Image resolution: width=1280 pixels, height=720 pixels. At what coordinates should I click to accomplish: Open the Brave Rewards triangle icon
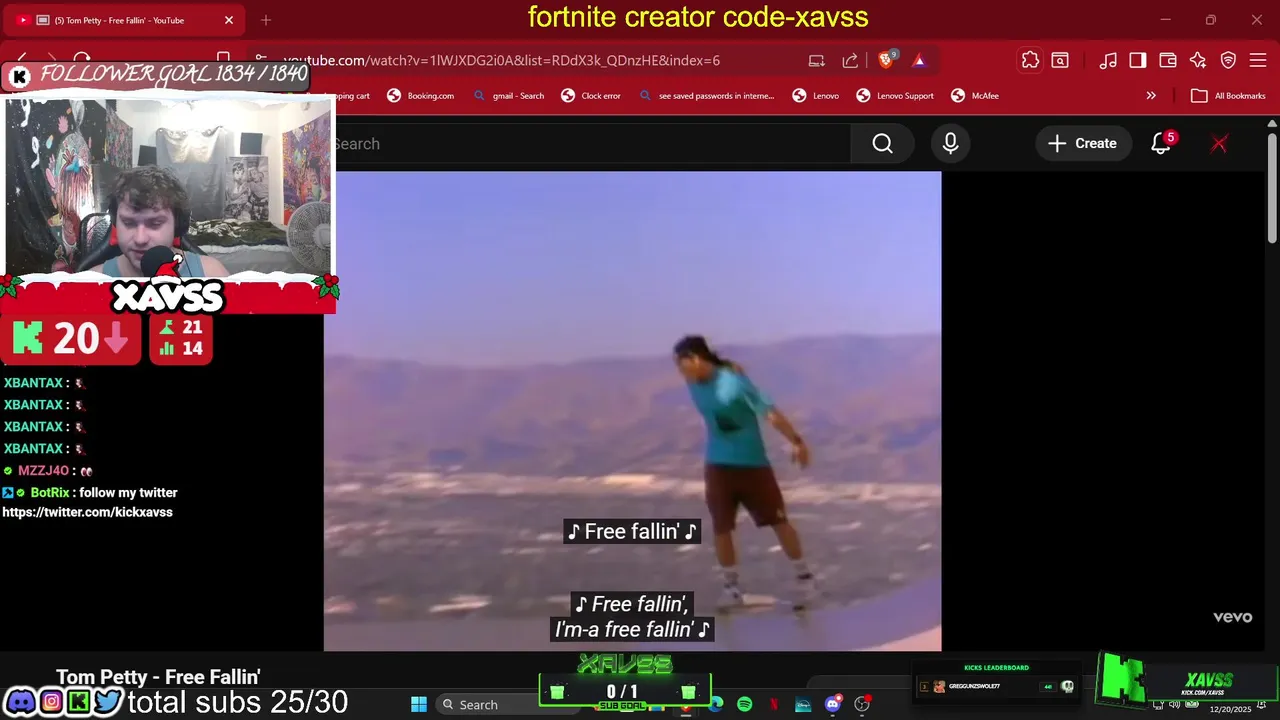(x=919, y=60)
